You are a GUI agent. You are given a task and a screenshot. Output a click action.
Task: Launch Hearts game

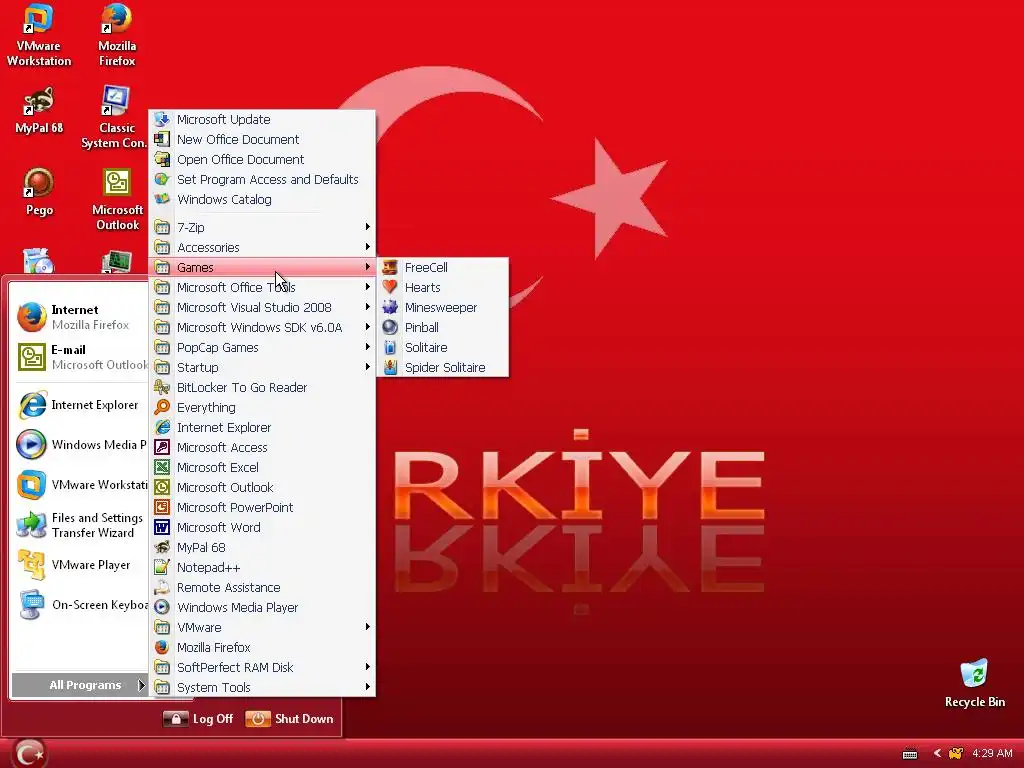pos(442,287)
